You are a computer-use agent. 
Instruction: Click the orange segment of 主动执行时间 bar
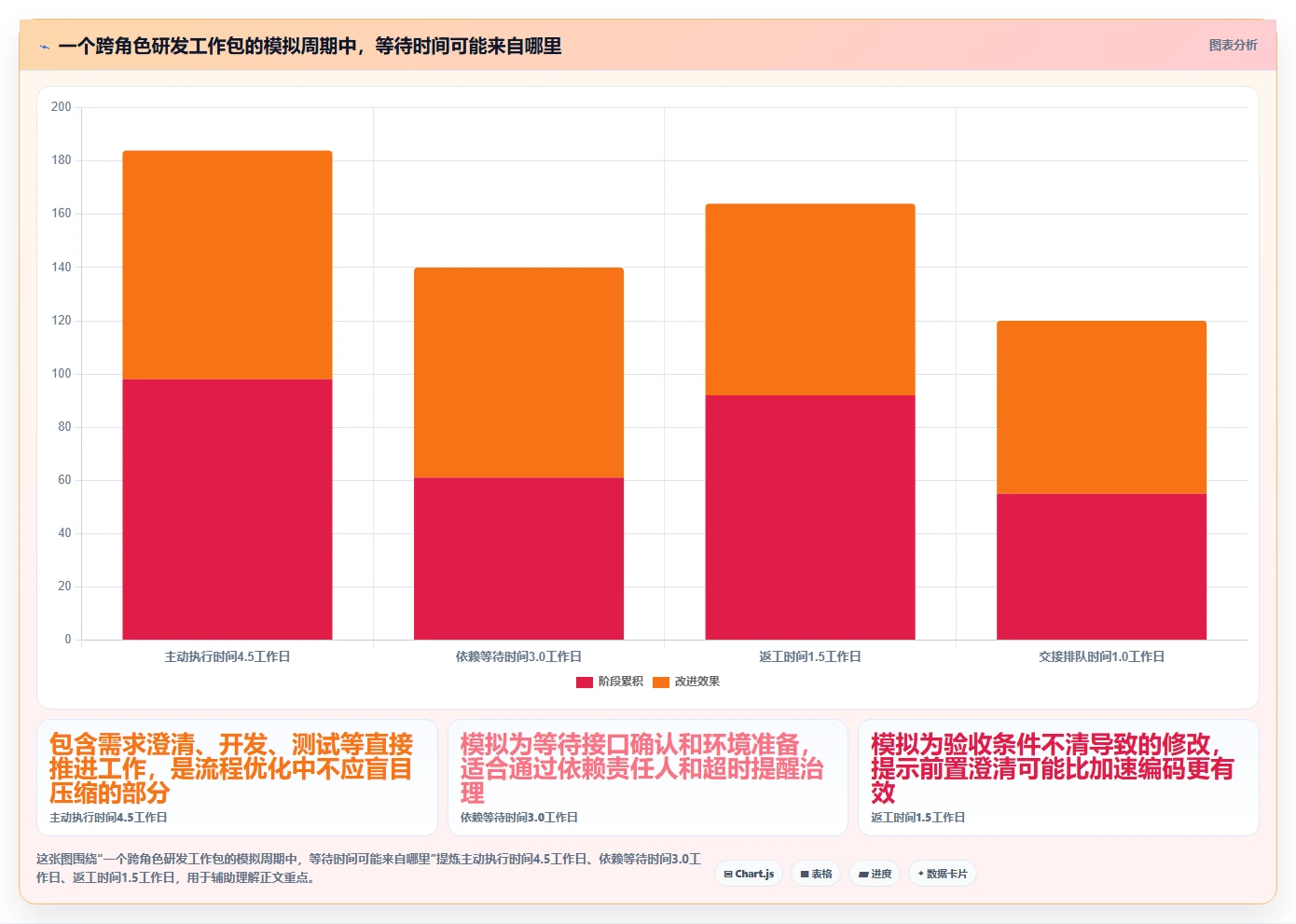227,265
